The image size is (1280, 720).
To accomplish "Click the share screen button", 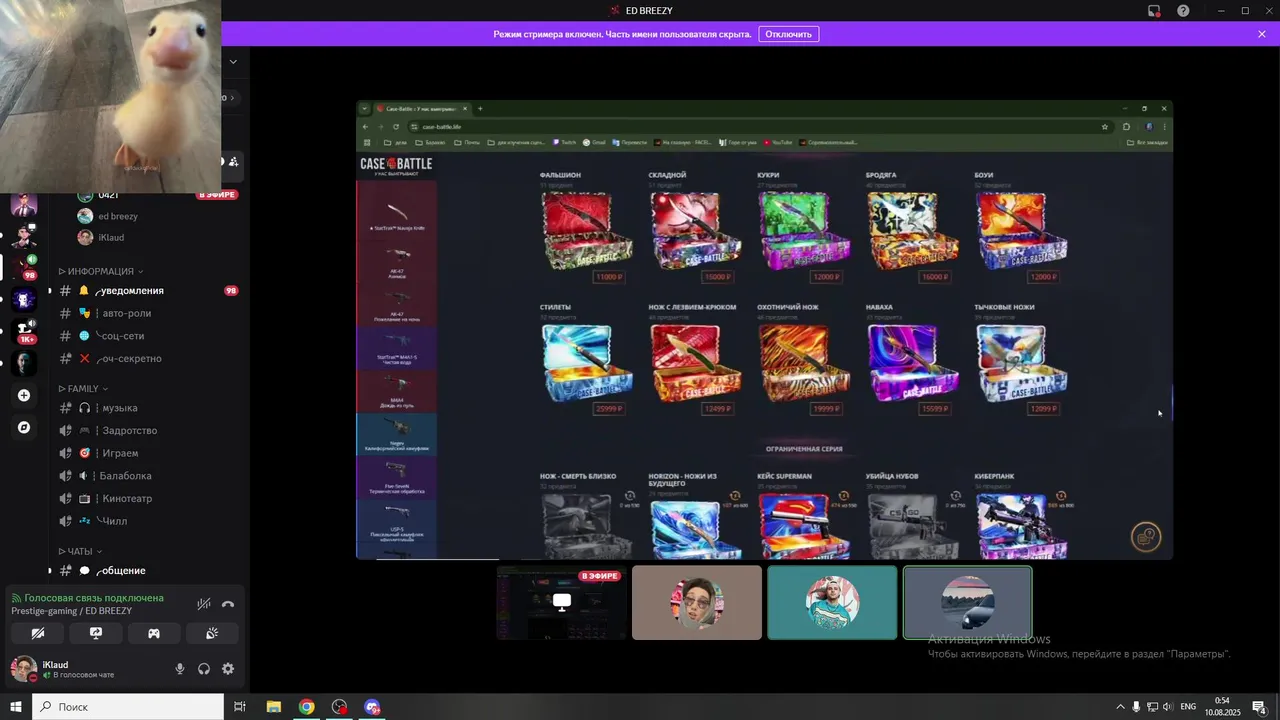I will pos(96,633).
